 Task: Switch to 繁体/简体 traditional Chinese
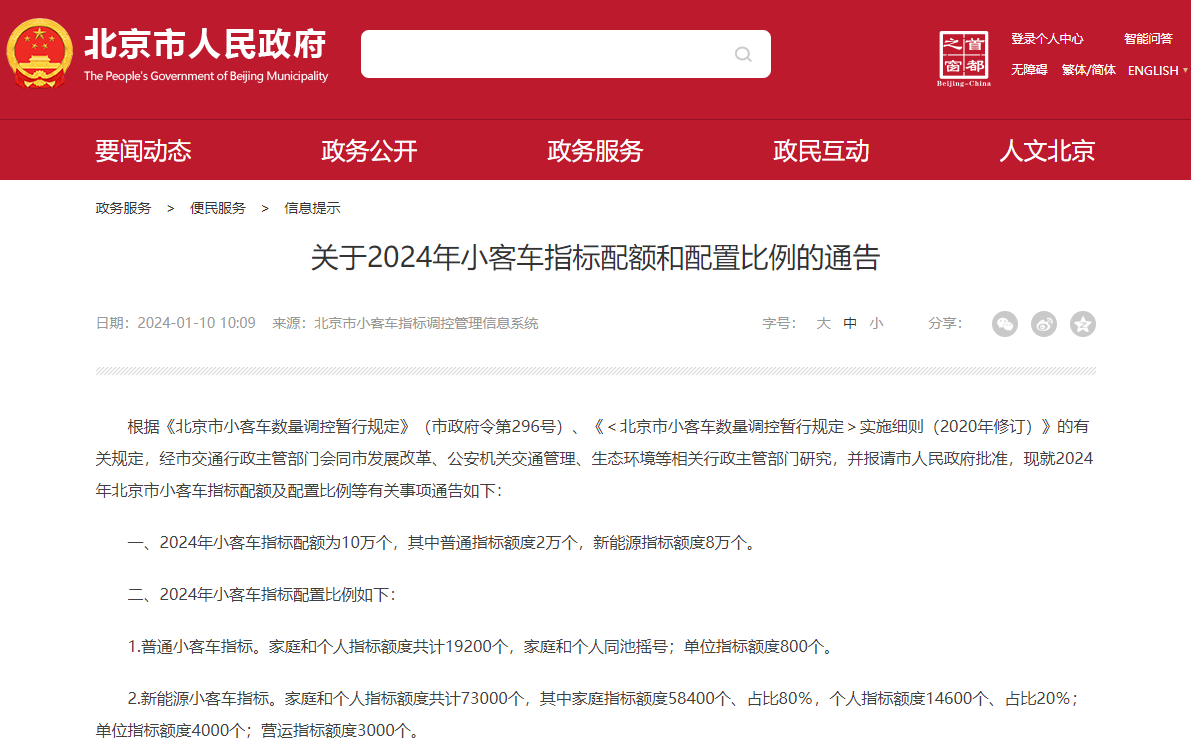(1088, 70)
